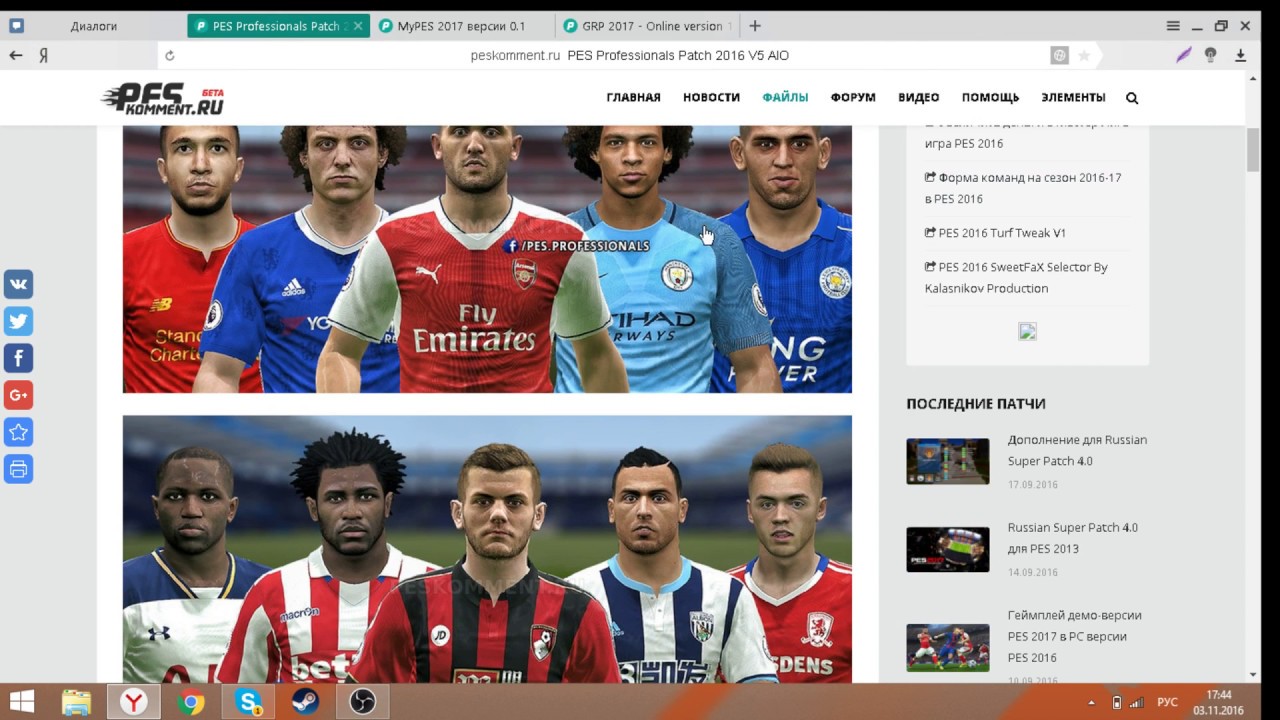The image size is (1280, 720).
Task: Click the broken image in sidebar widget
Action: click(1027, 332)
